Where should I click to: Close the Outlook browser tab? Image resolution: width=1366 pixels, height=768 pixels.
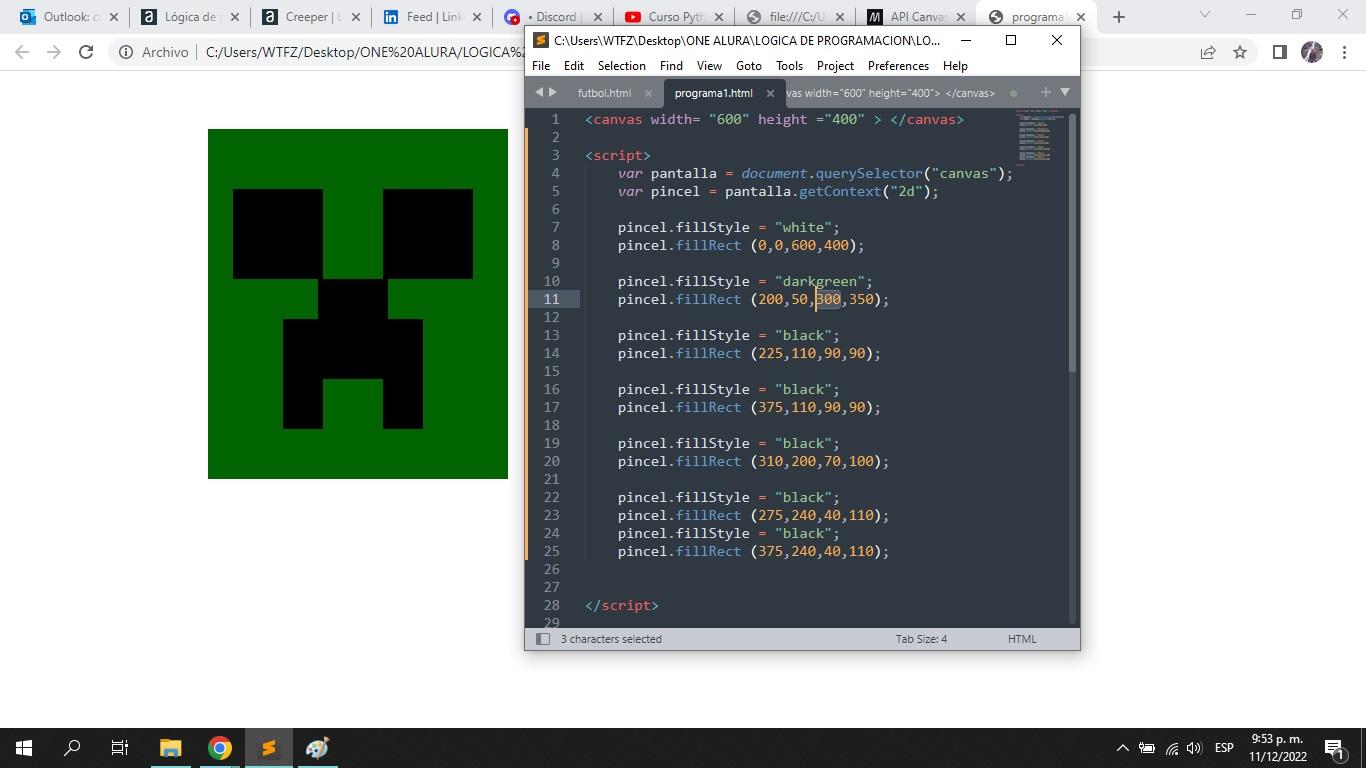tap(114, 17)
